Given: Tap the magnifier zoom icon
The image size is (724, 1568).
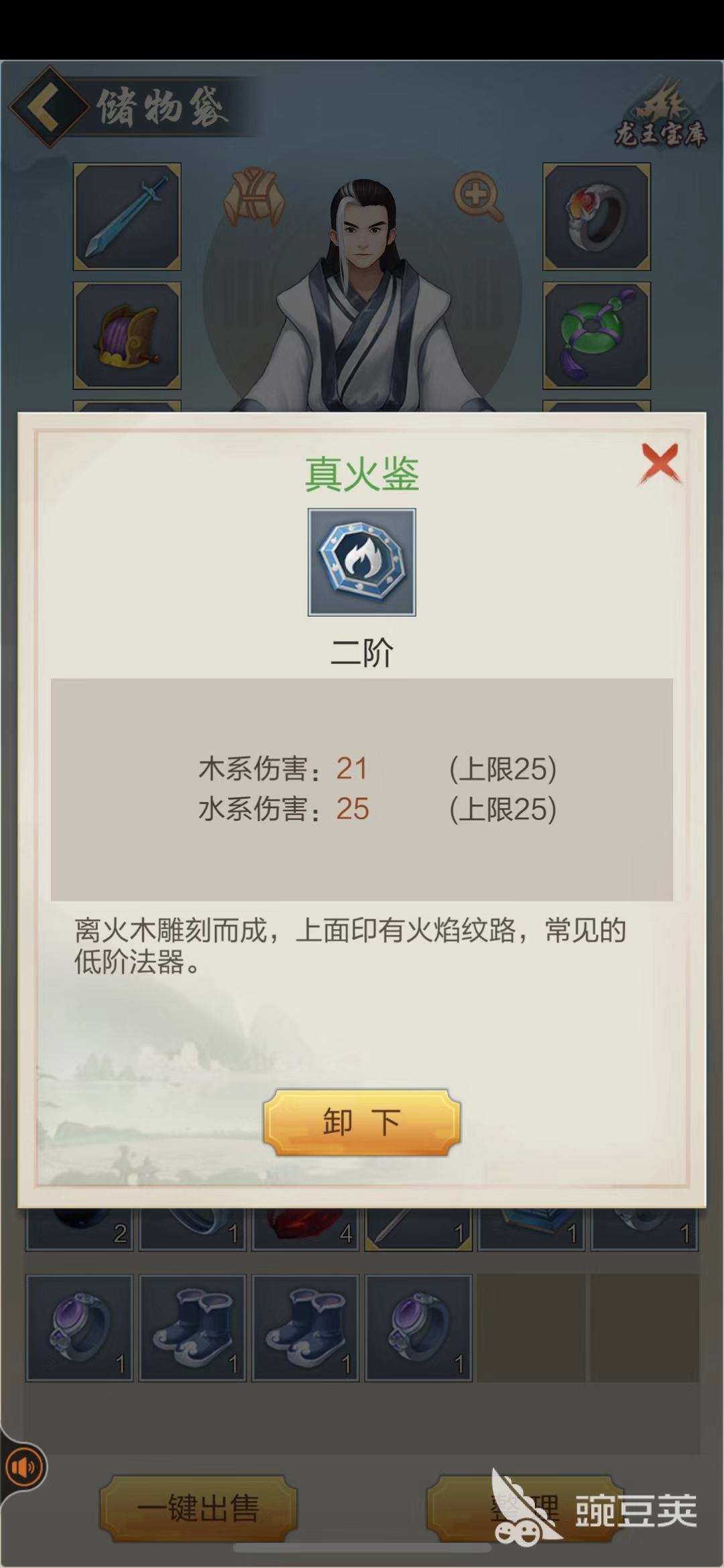Looking at the screenshot, I should [478, 197].
